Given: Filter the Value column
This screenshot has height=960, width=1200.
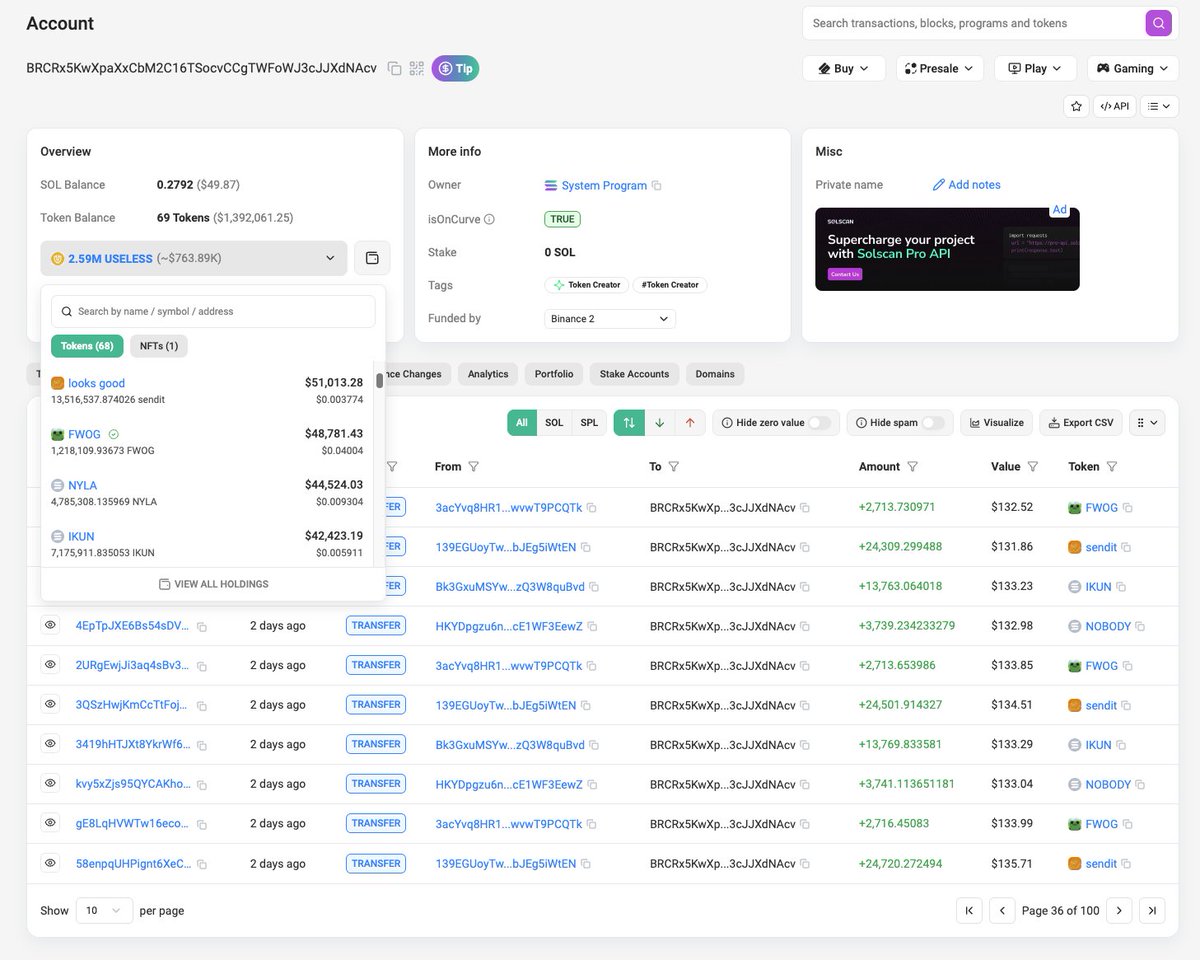Looking at the screenshot, I should tap(1033, 467).
